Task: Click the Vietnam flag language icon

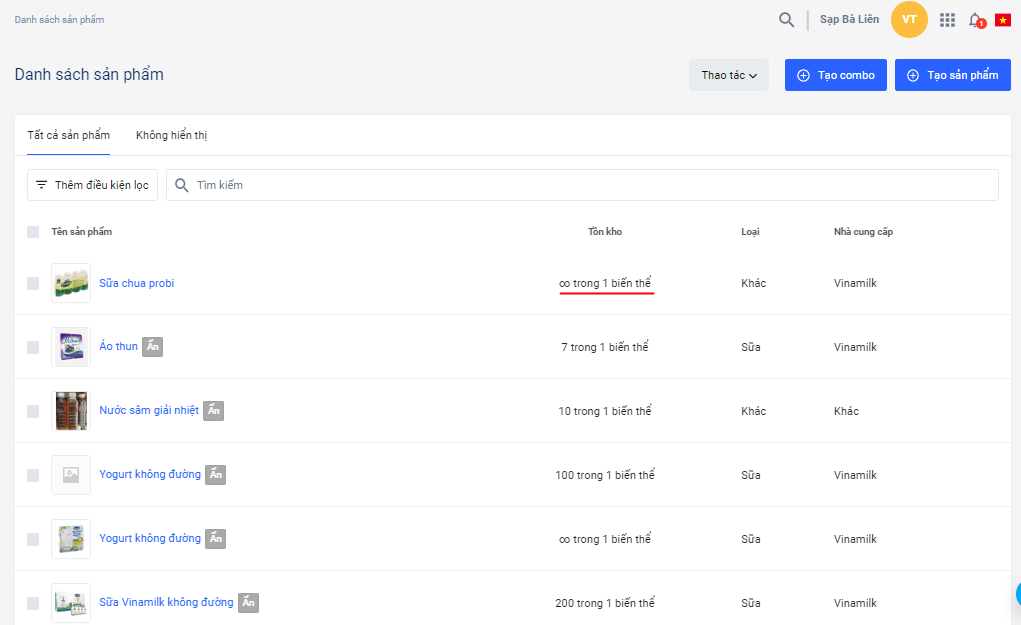Action: tap(1002, 20)
